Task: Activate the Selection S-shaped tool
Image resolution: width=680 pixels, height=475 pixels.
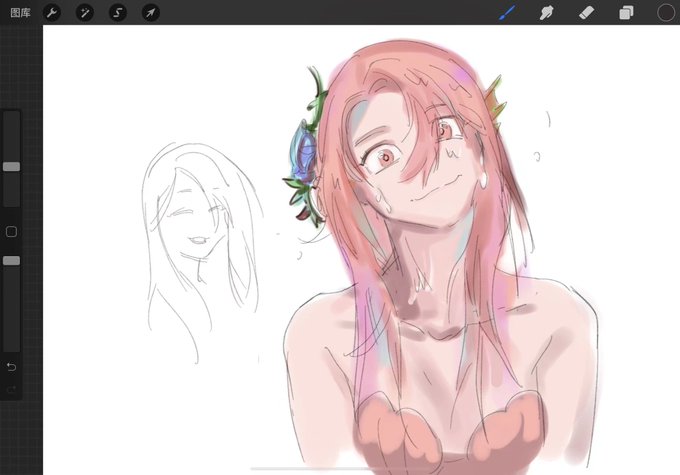Action: (x=118, y=13)
